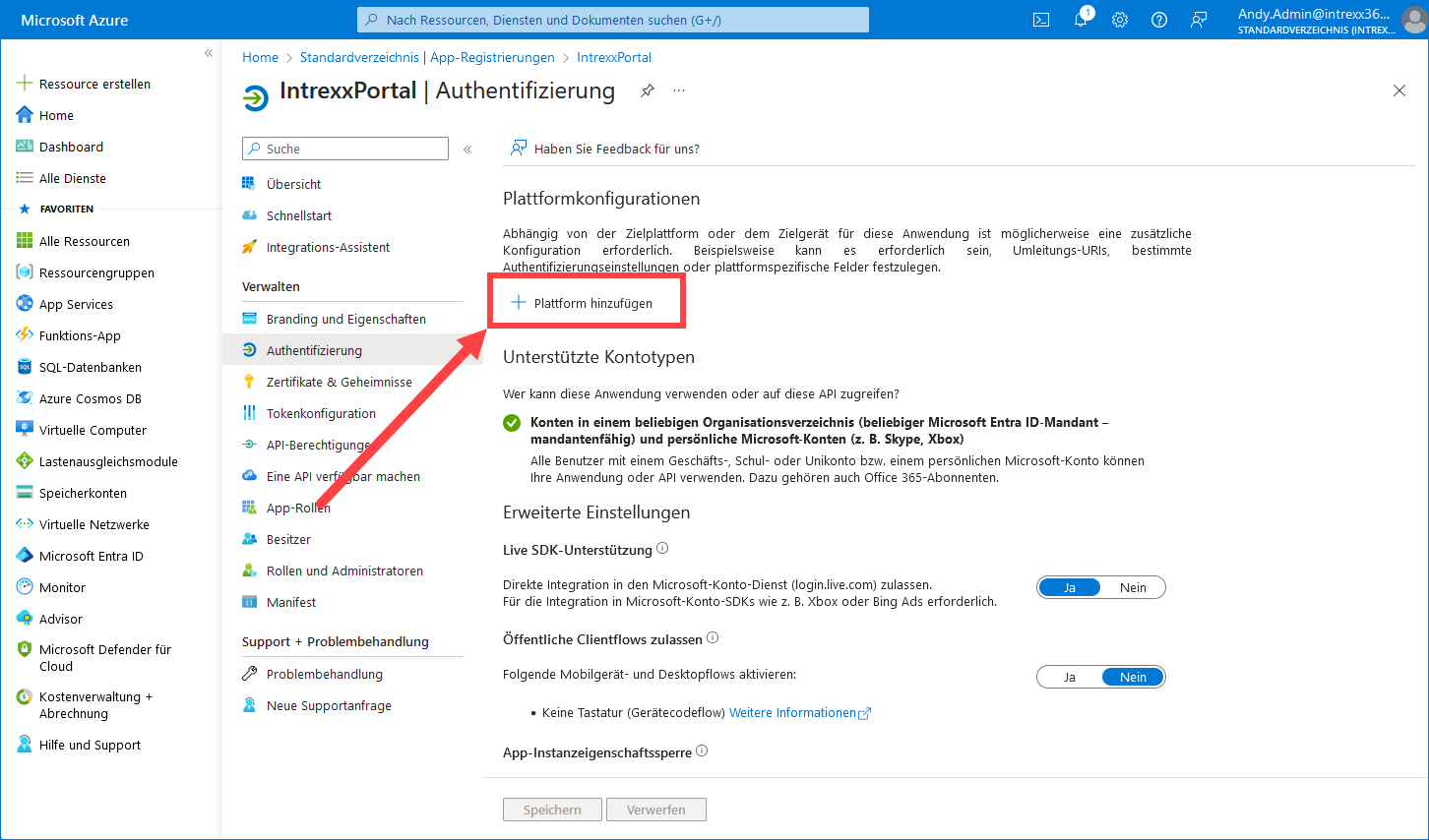1429x840 pixels.
Task: Set Öffentliche Clientflows to Nein
Action: [1133, 677]
